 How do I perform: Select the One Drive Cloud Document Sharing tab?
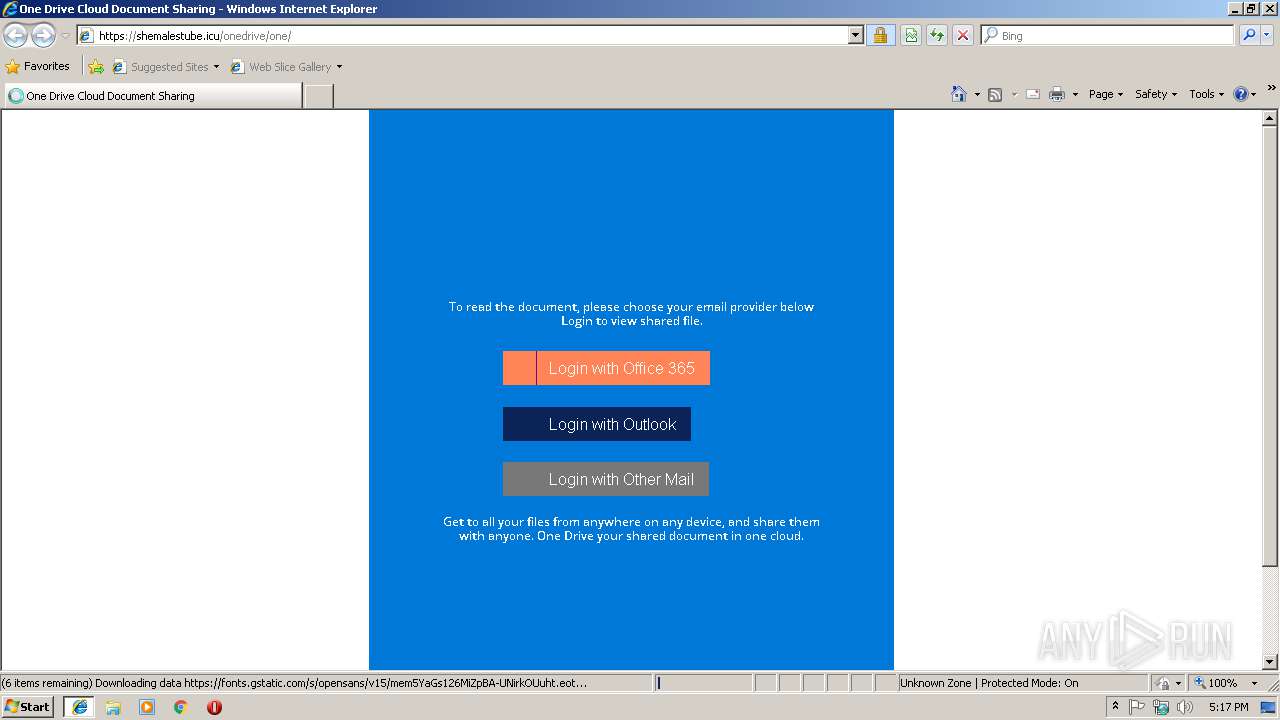pos(152,96)
